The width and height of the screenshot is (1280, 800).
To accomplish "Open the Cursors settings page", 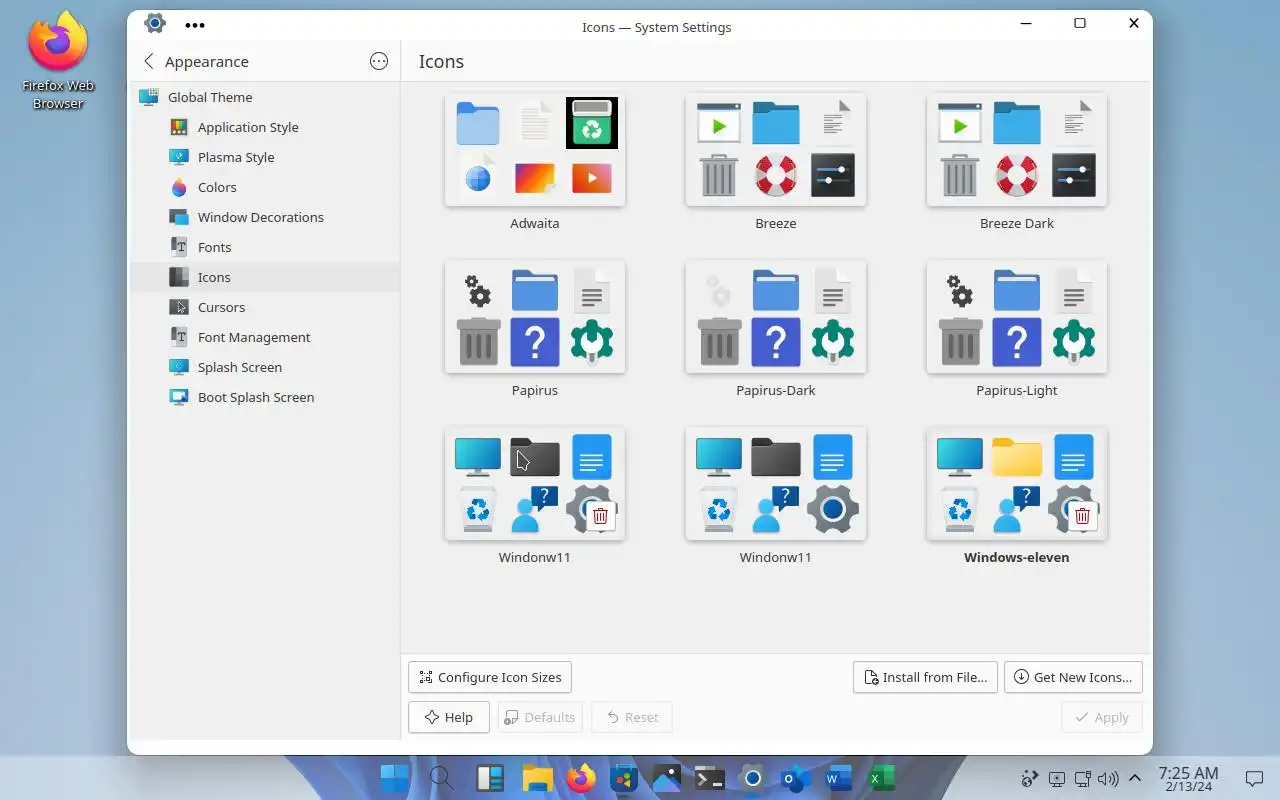I will (x=265, y=307).
